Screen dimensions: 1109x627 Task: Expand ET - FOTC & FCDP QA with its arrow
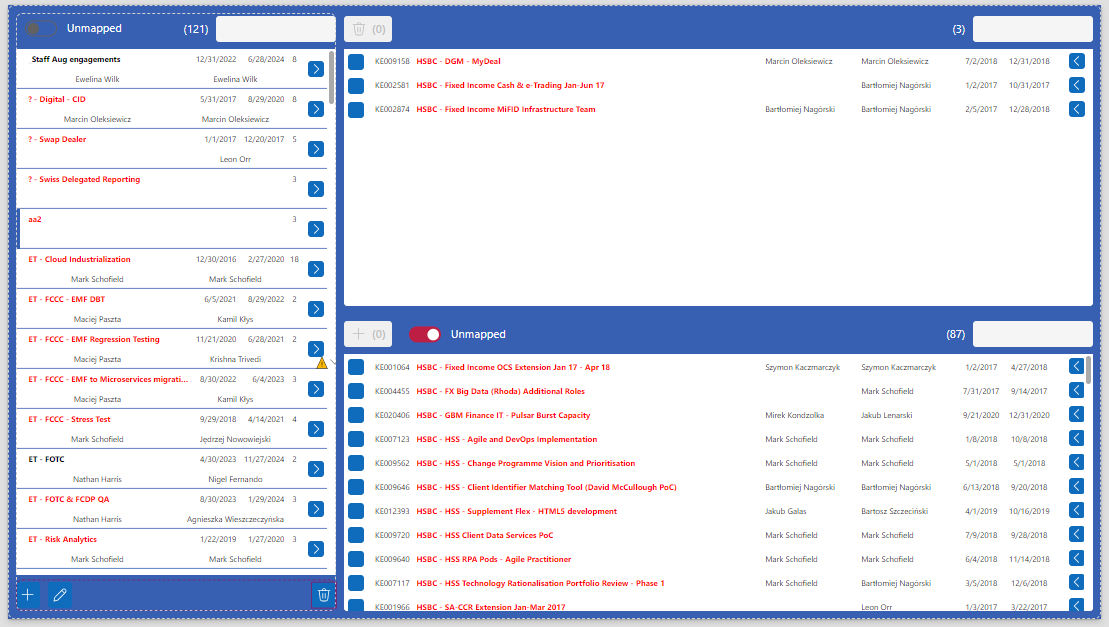[x=316, y=509]
